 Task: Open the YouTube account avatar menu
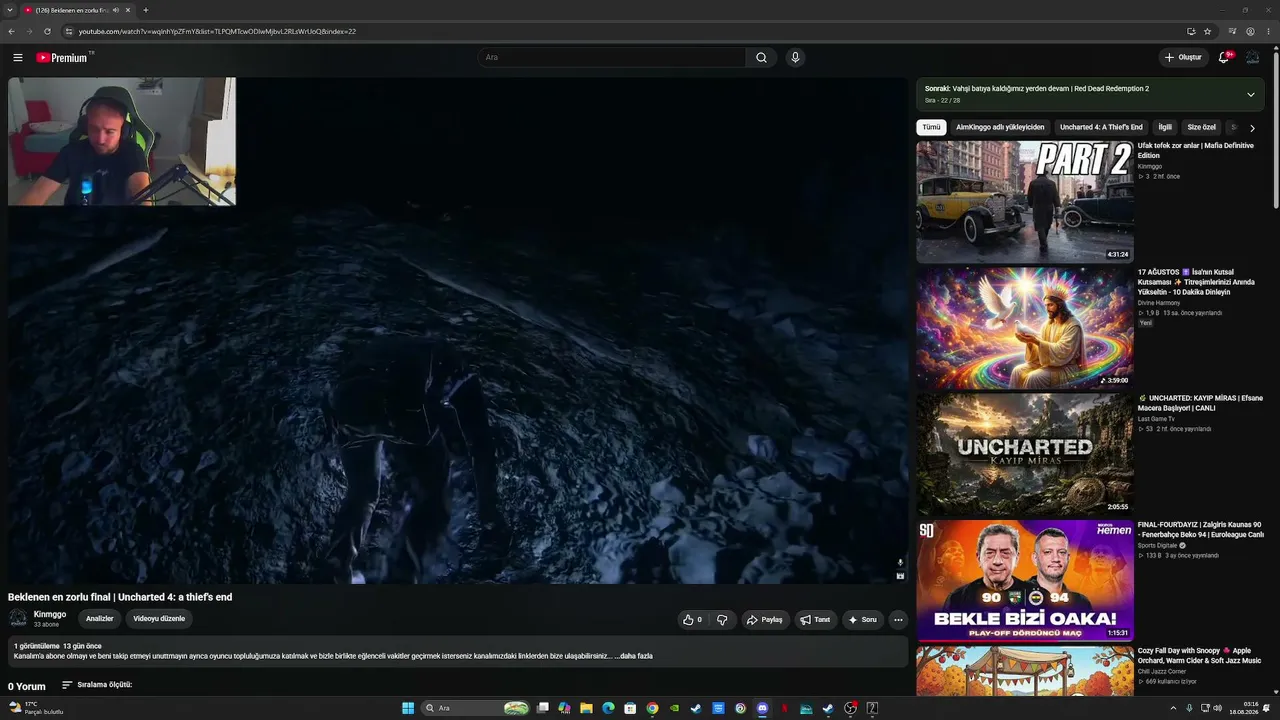(1252, 57)
